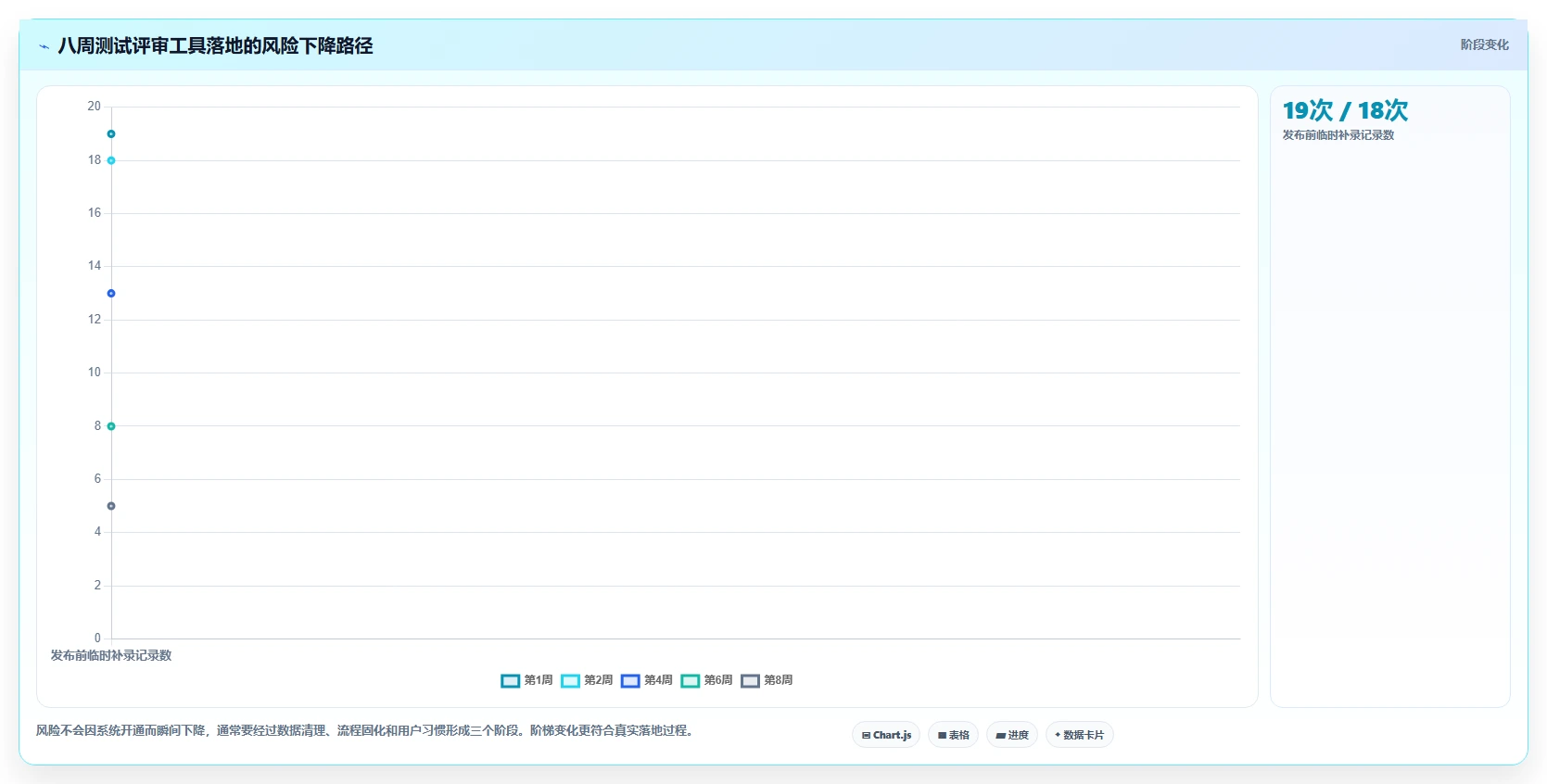Click the y-axis tick label 20
The image size is (1547, 784).
tap(95, 107)
